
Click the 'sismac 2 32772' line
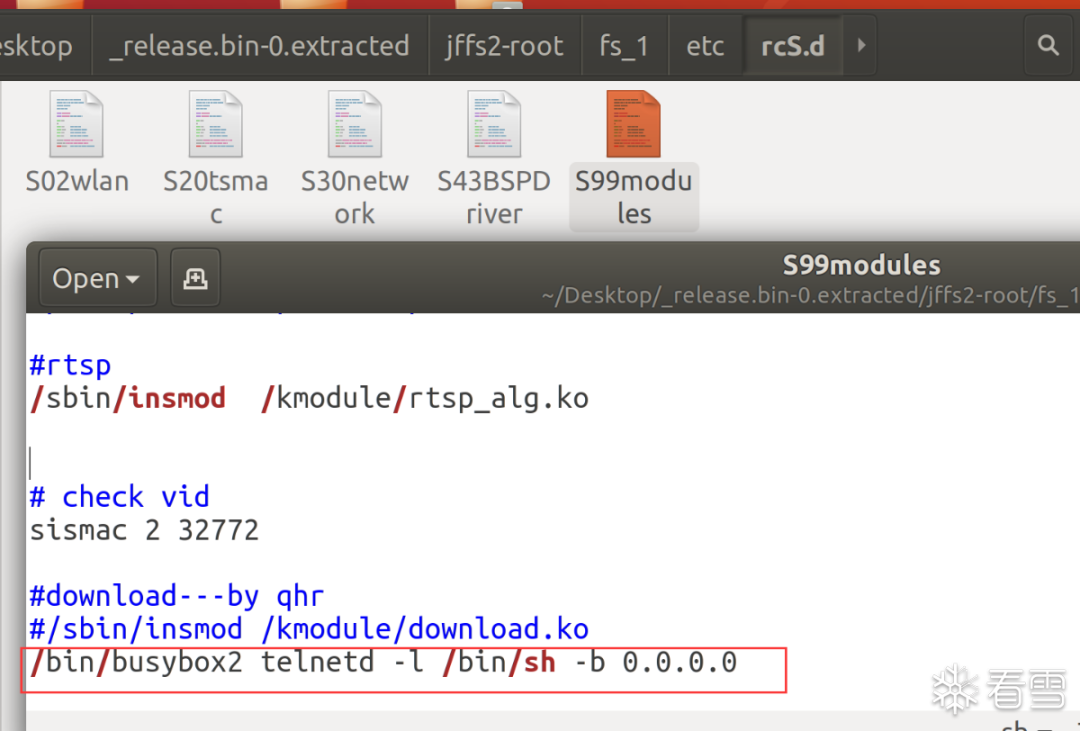(x=144, y=530)
